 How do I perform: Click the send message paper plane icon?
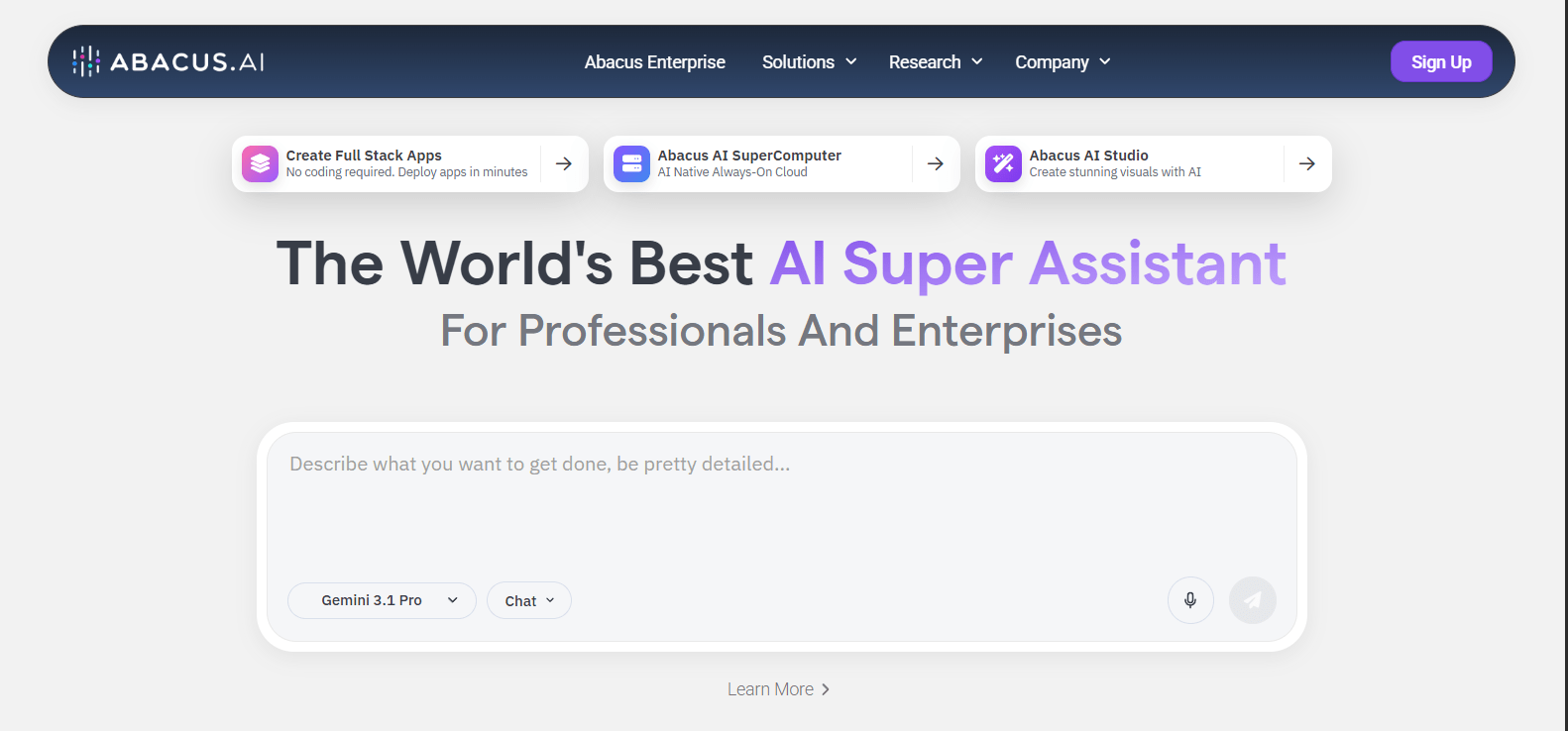tap(1253, 600)
